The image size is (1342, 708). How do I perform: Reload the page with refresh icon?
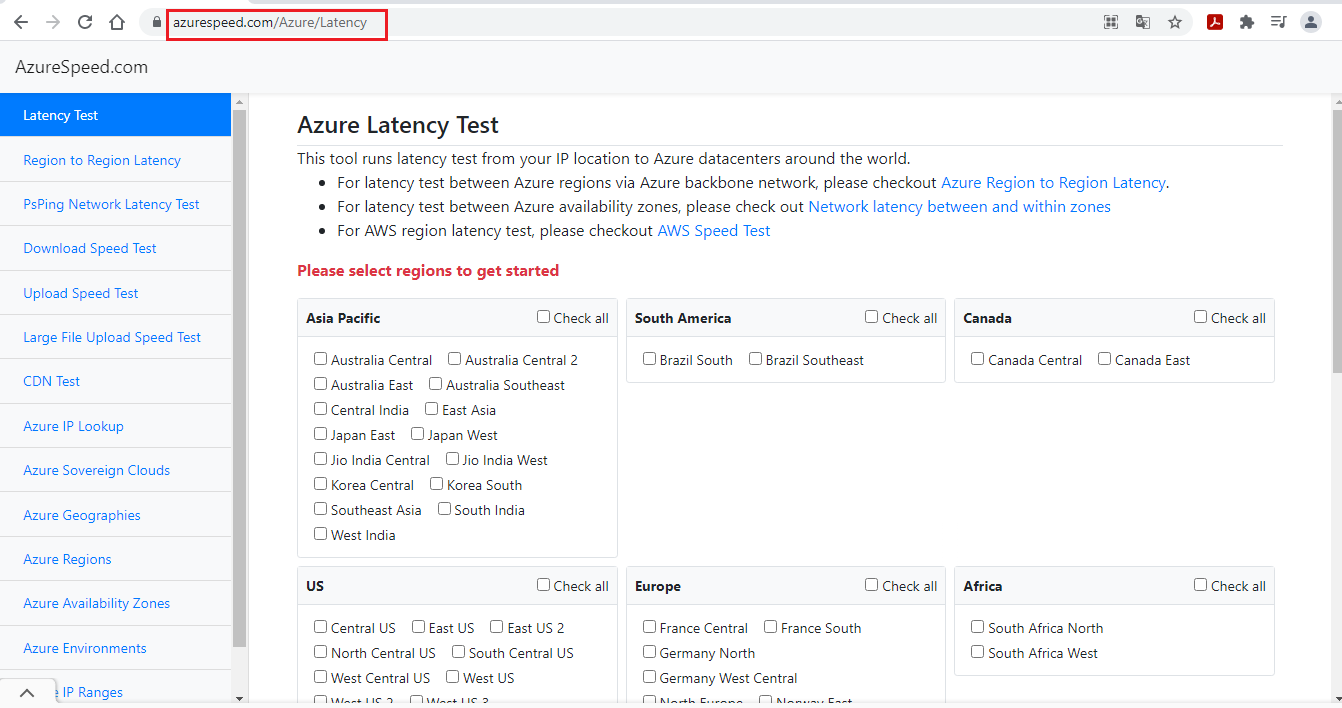[85, 22]
